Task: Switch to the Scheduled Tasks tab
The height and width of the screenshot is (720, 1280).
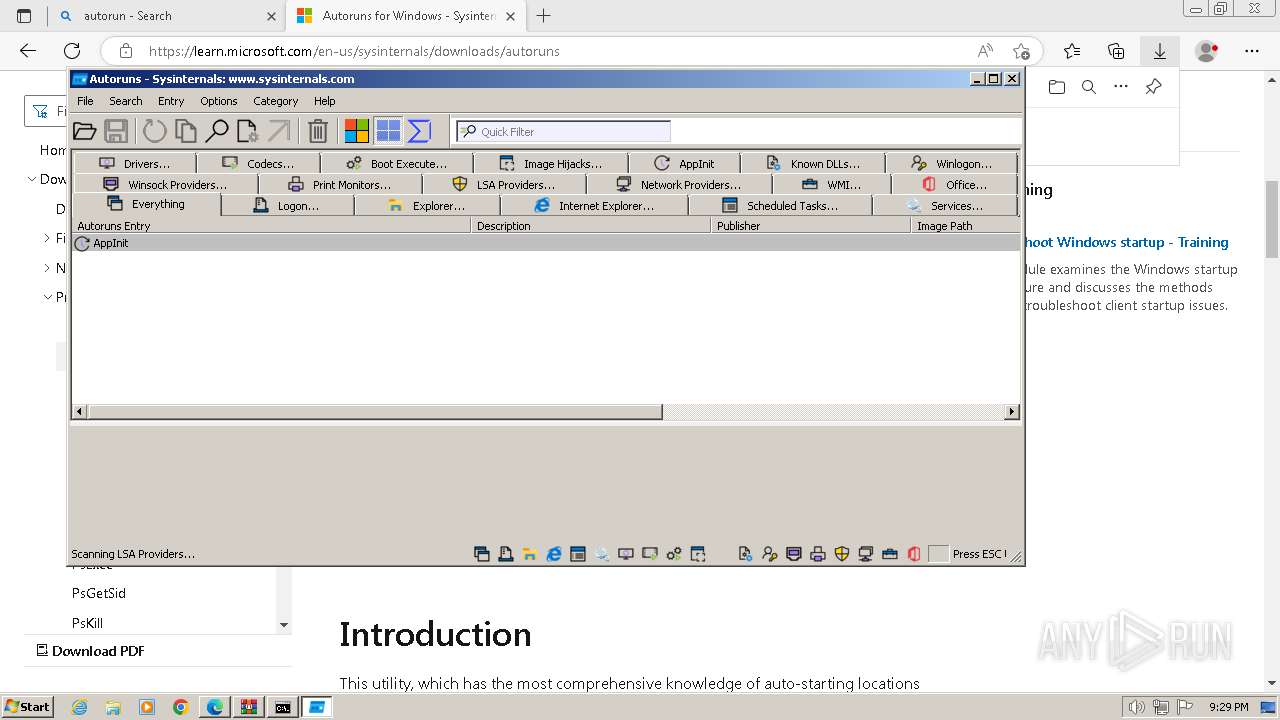Action: coord(780,205)
